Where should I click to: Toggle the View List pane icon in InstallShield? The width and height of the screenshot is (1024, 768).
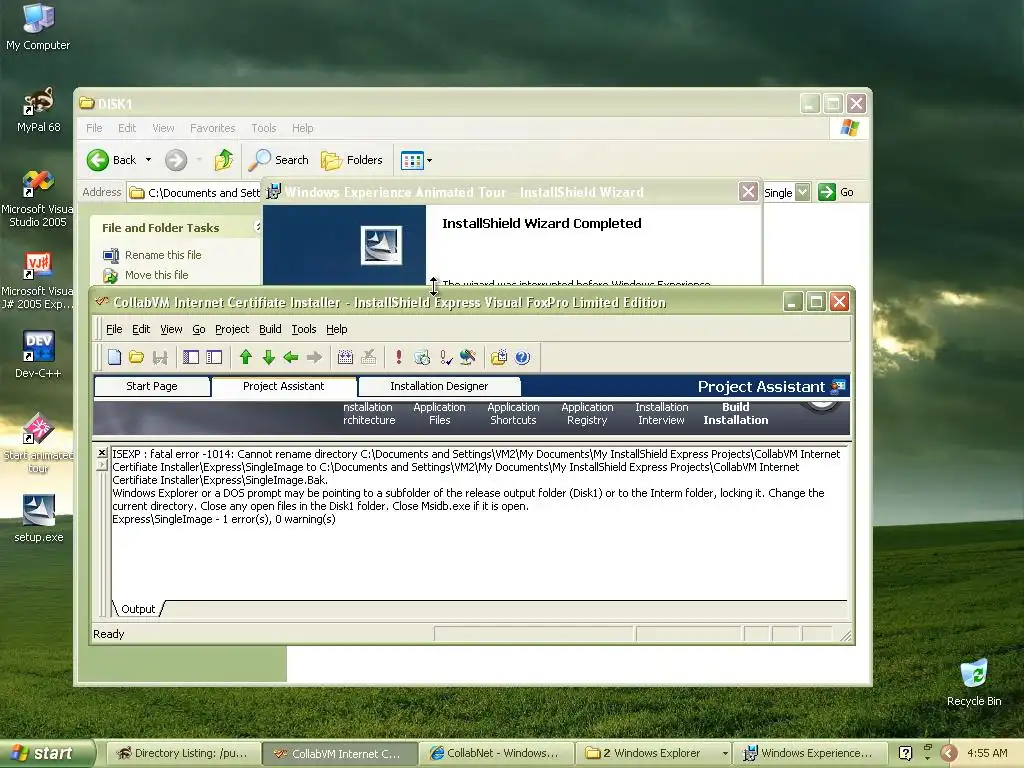click(x=191, y=357)
